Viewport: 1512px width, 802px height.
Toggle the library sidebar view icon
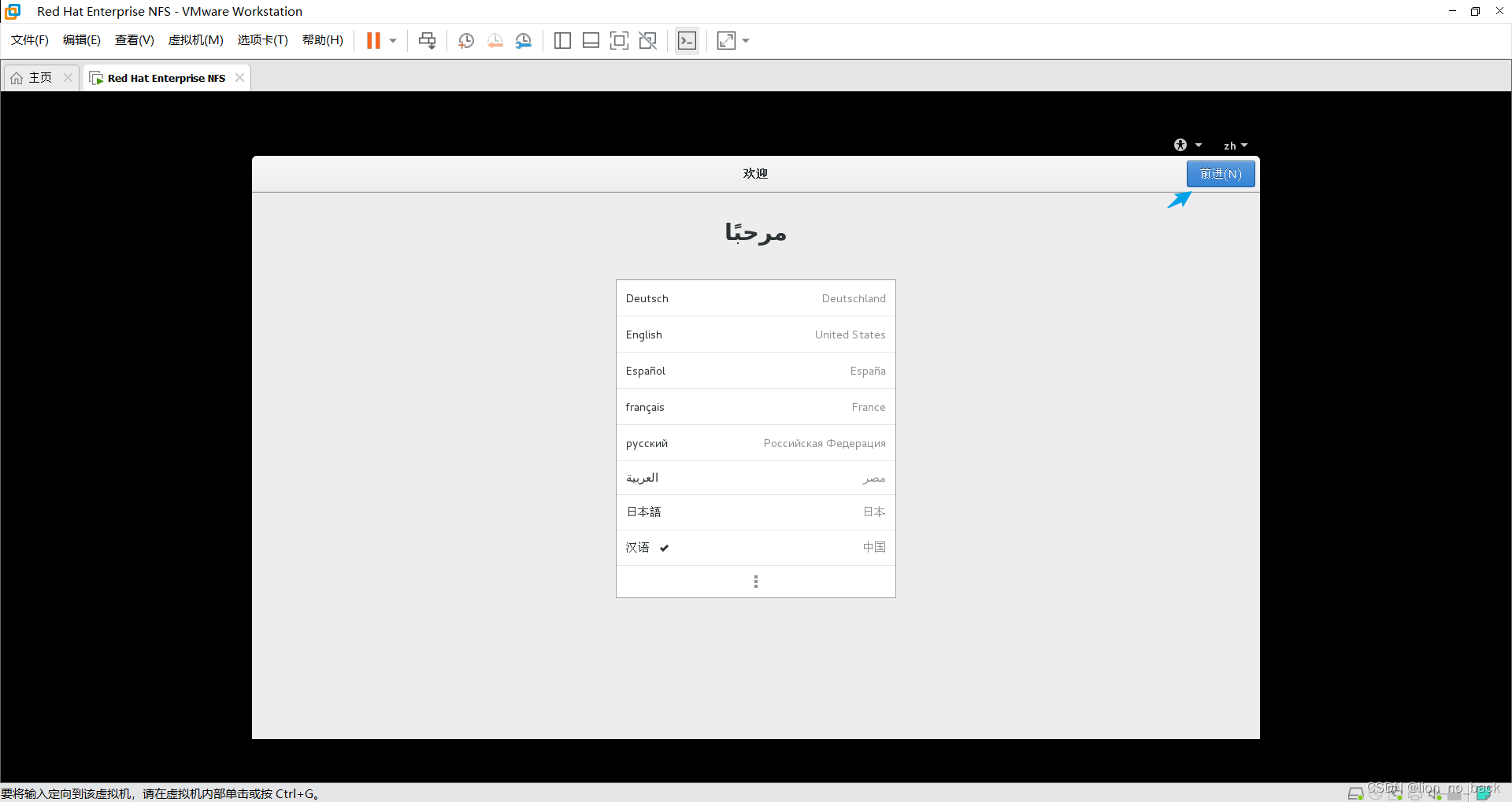(562, 40)
